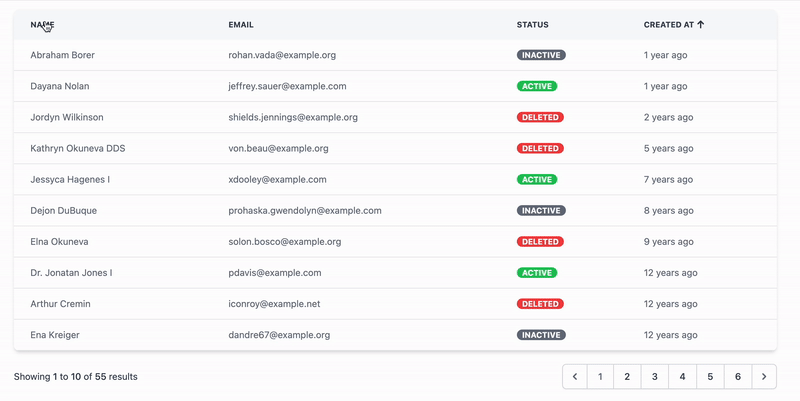Image resolution: width=800 pixels, height=401 pixels.
Task: Click Active badge for Dayana Nolan
Action: tap(537, 87)
